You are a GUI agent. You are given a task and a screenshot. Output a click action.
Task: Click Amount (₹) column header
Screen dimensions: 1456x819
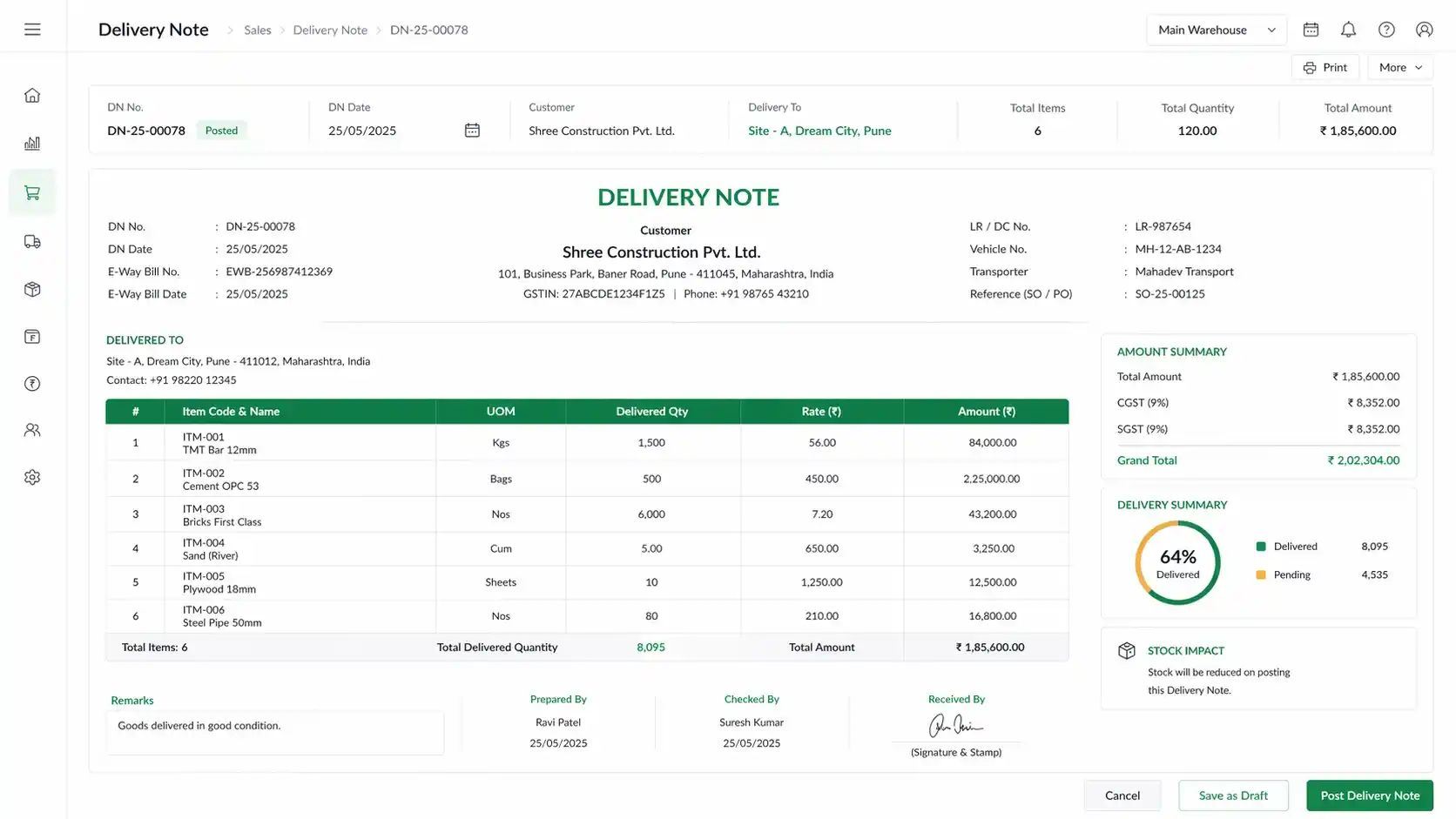(987, 412)
